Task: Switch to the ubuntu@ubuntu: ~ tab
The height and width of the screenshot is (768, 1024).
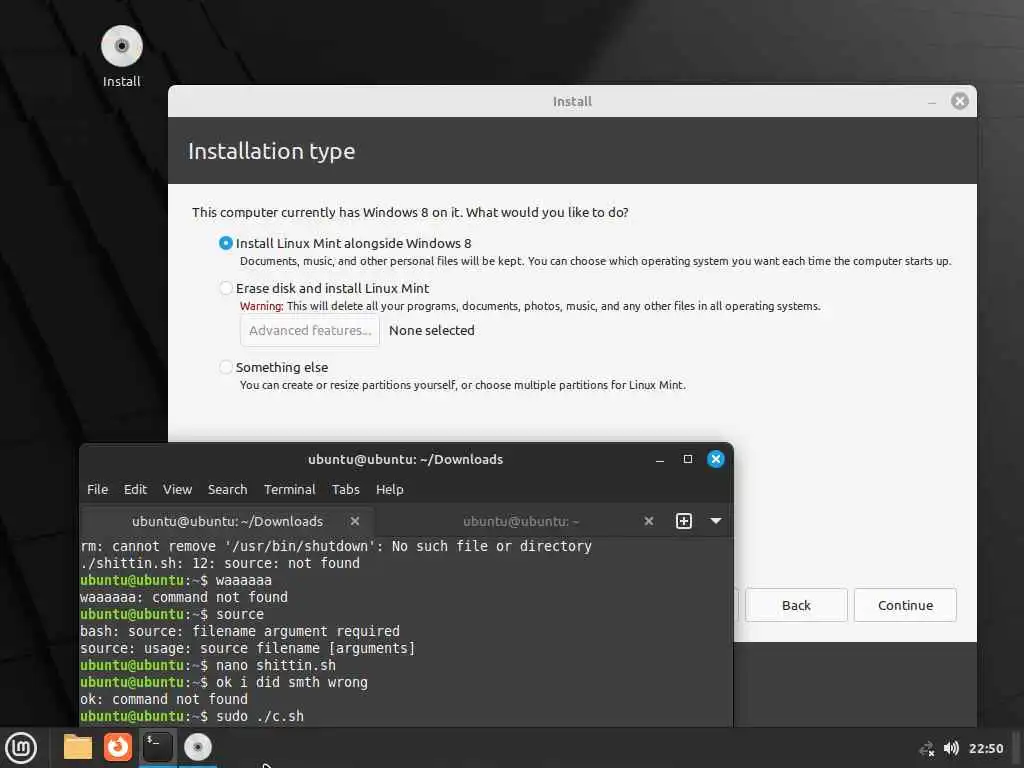Action: [521, 521]
